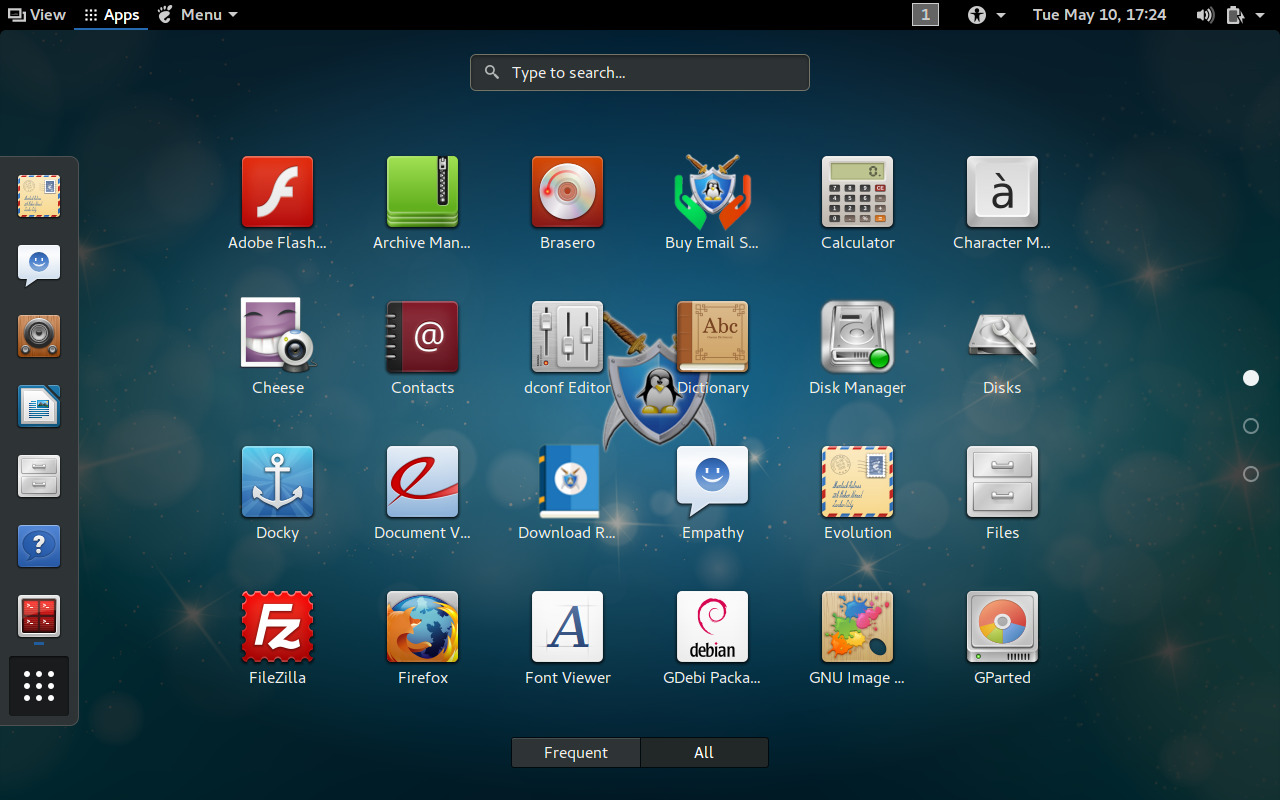Open GDebi Package Installer
This screenshot has height=800, width=1280.
click(x=712, y=627)
